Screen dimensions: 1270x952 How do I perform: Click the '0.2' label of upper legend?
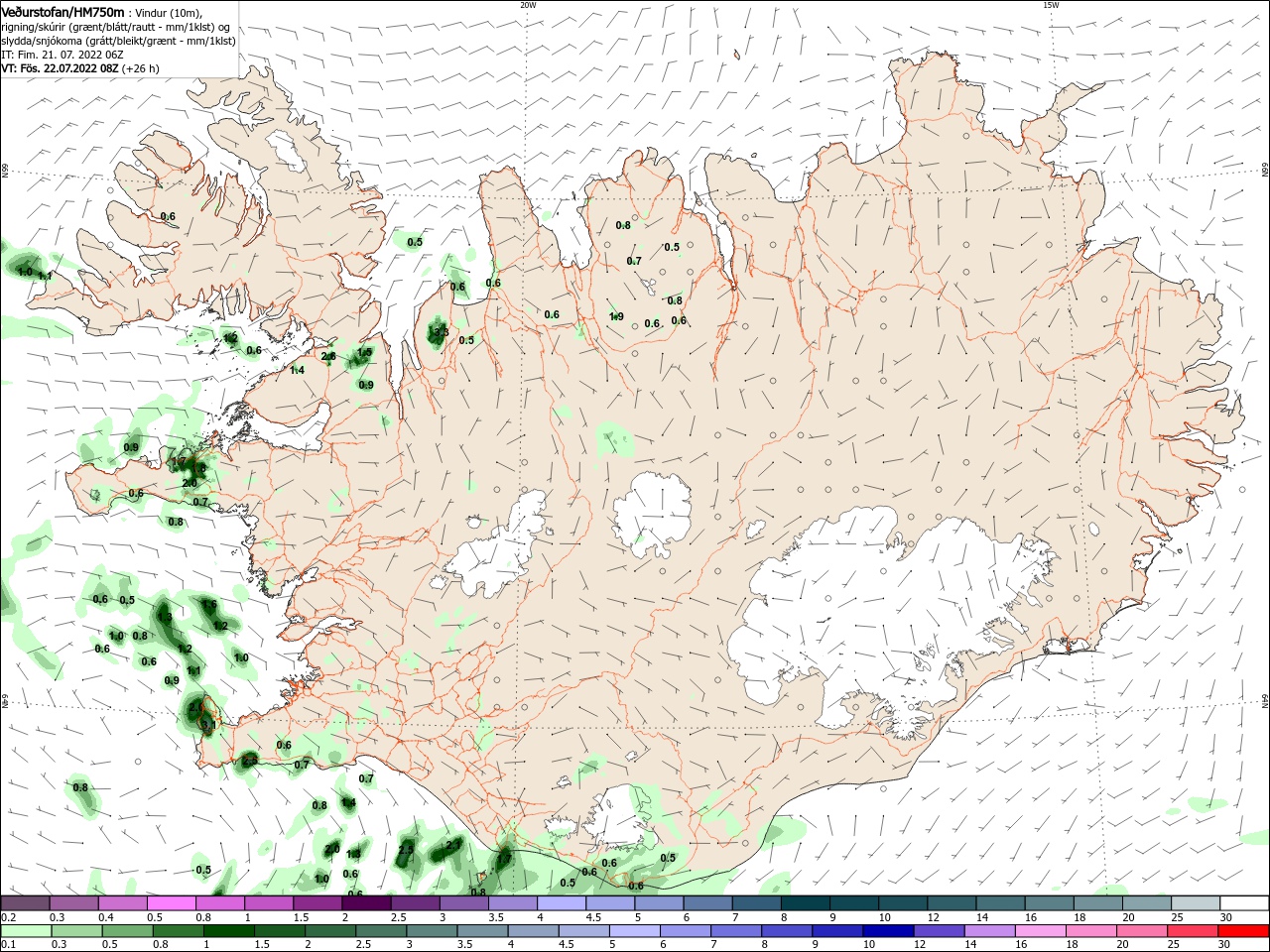click(x=8, y=917)
